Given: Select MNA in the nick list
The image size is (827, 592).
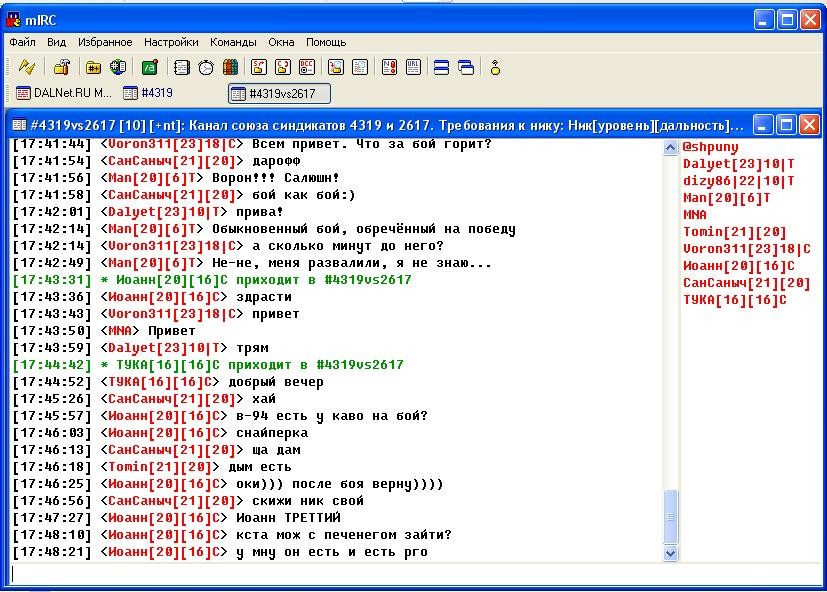Looking at the screenshot, I should (695, 214).
